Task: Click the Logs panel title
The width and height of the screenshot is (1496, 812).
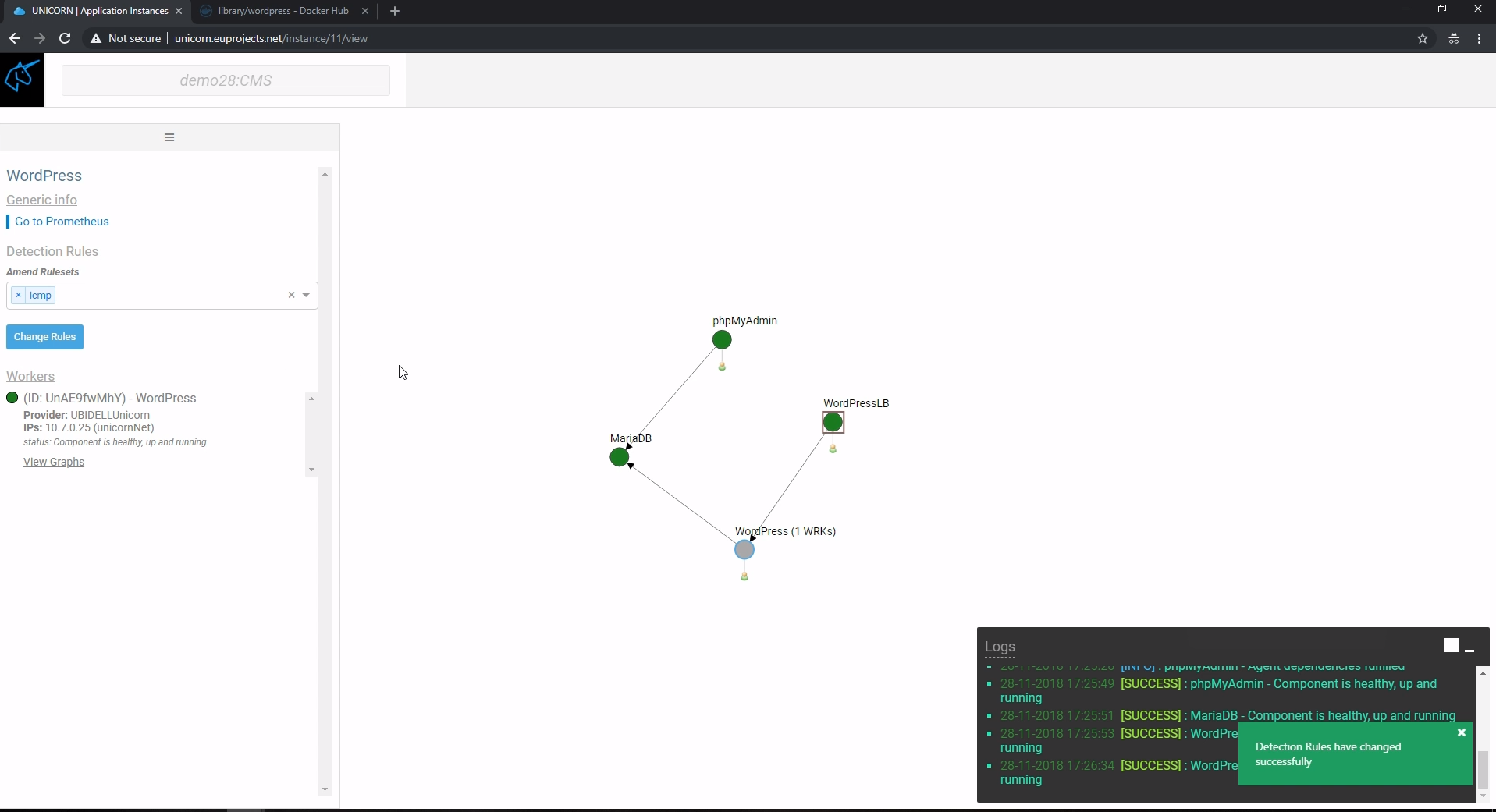Action: point(1000,647)
